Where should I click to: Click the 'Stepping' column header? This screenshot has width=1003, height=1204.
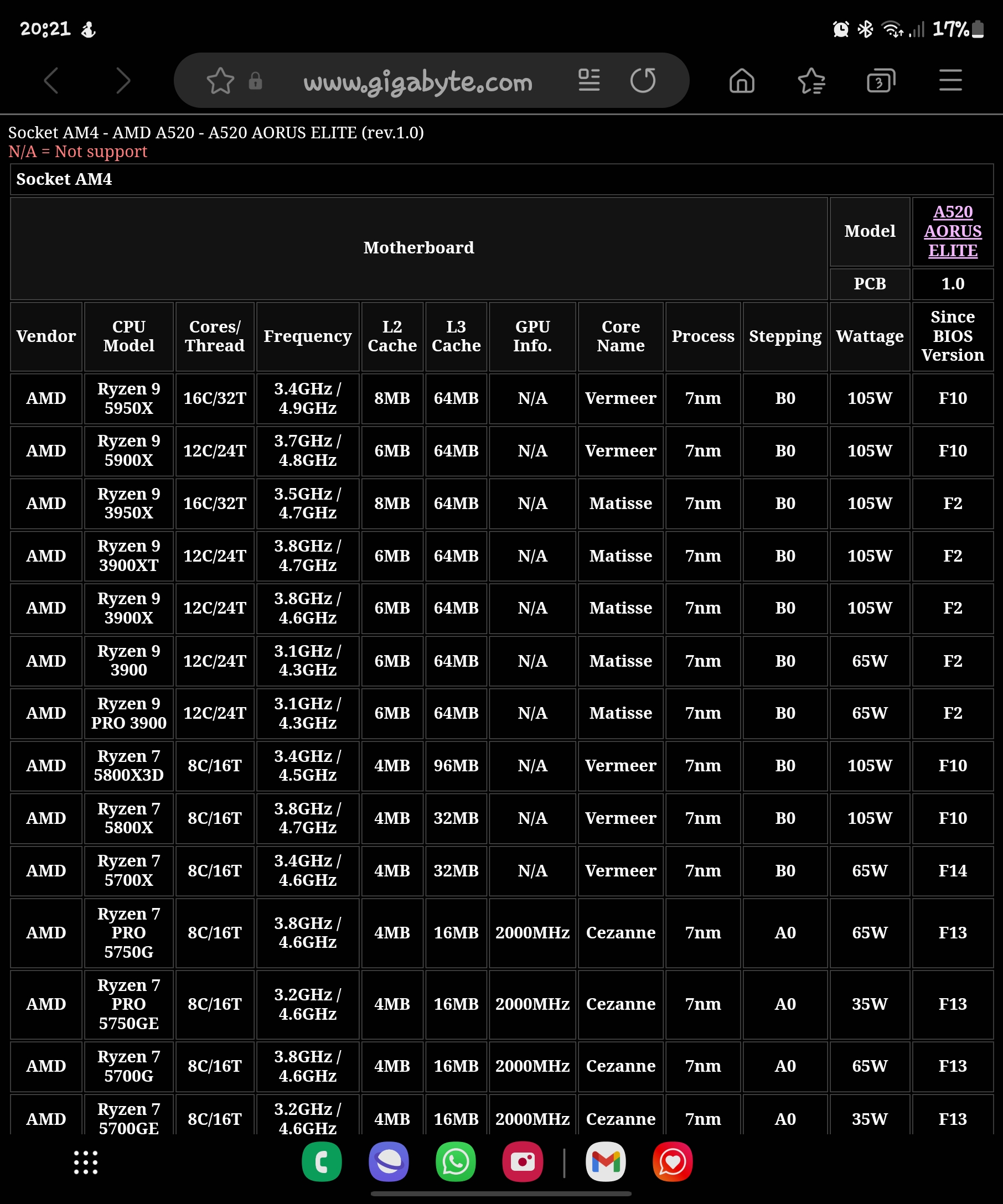coord(785,336)
